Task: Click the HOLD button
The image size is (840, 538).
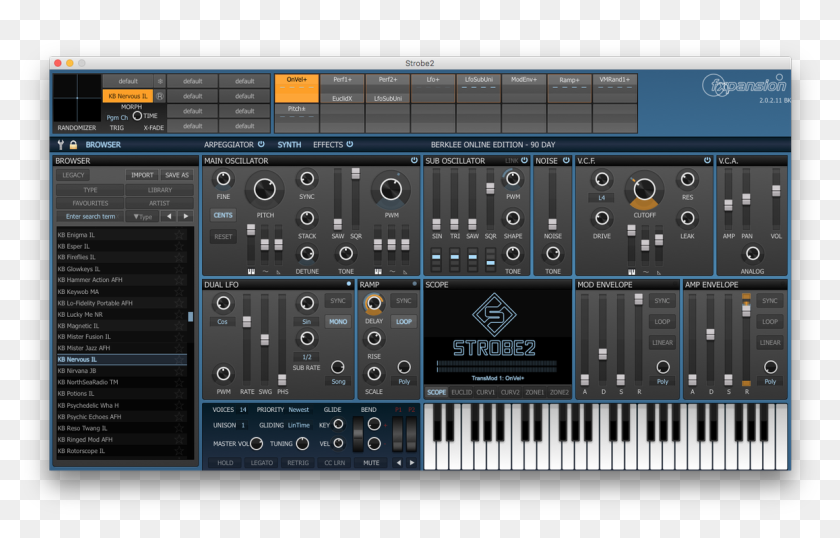Action: [x=225, y=462]
